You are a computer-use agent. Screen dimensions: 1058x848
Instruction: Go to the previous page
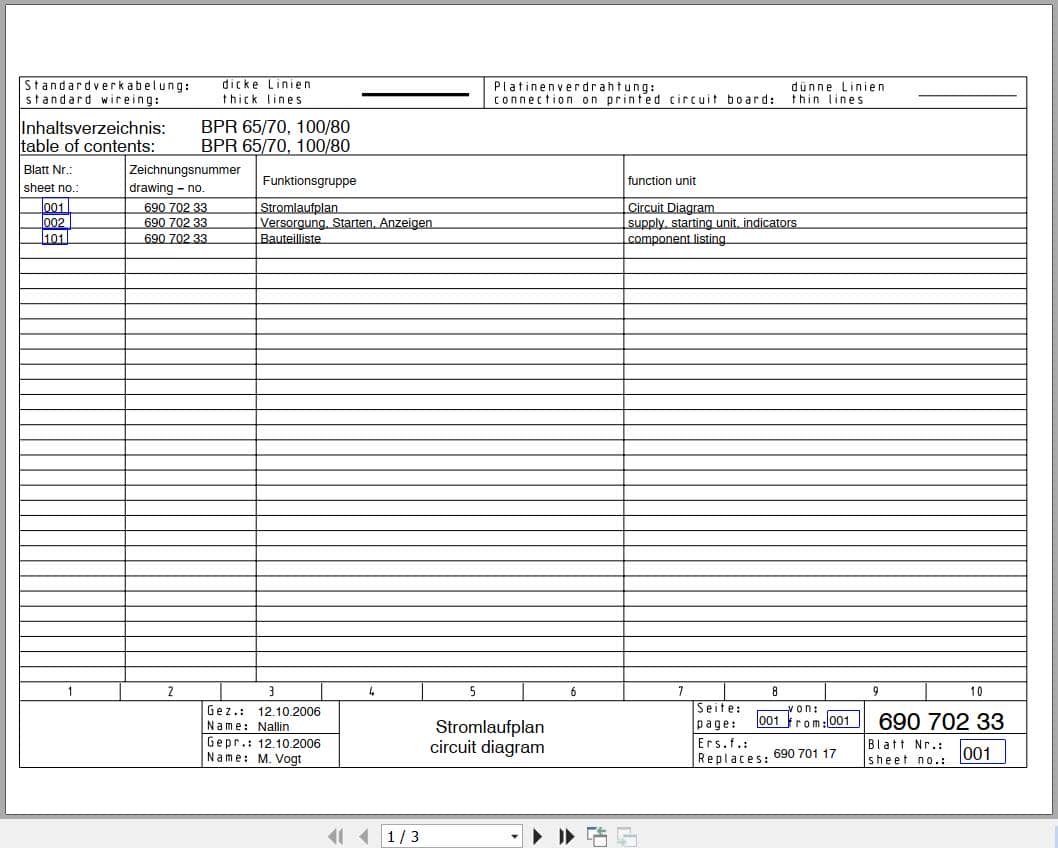pos(364,837)
